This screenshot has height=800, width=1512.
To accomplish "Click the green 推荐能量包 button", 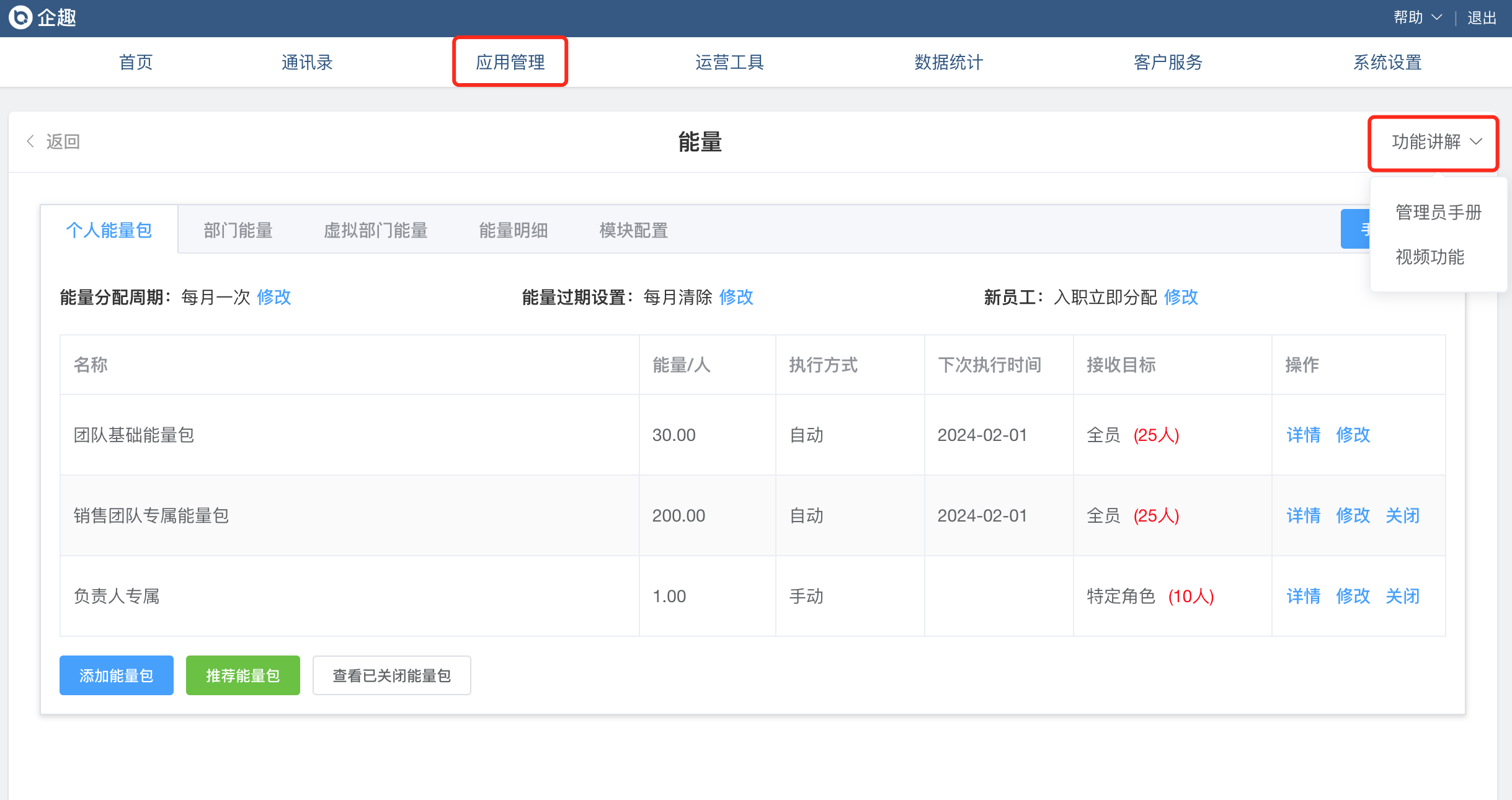I will [242, 675].
